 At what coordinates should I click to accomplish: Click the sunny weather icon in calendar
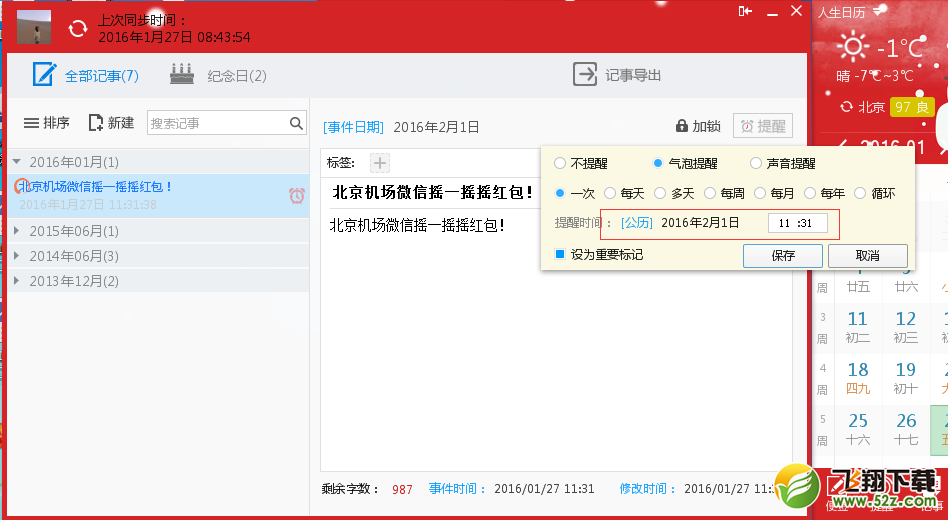[x=853, y=47]
